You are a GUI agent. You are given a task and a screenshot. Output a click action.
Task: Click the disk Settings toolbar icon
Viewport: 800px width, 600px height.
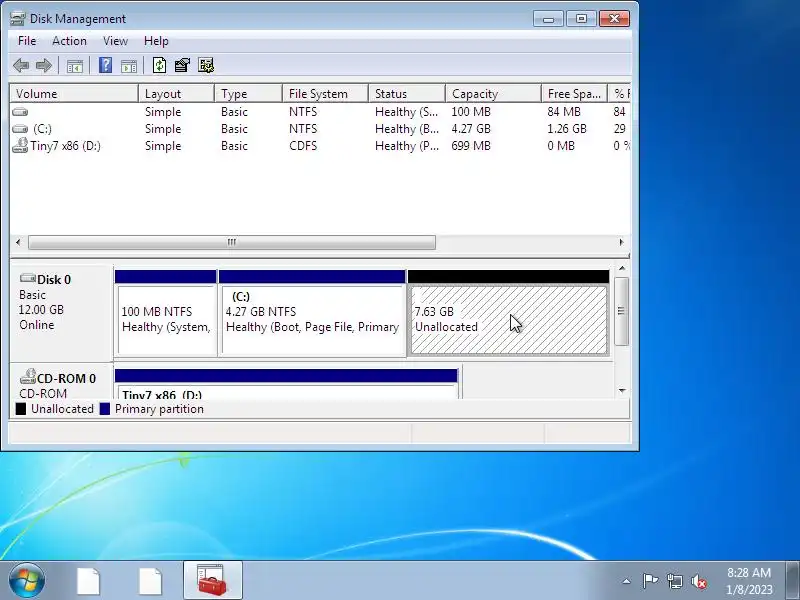tap(206, 65)
